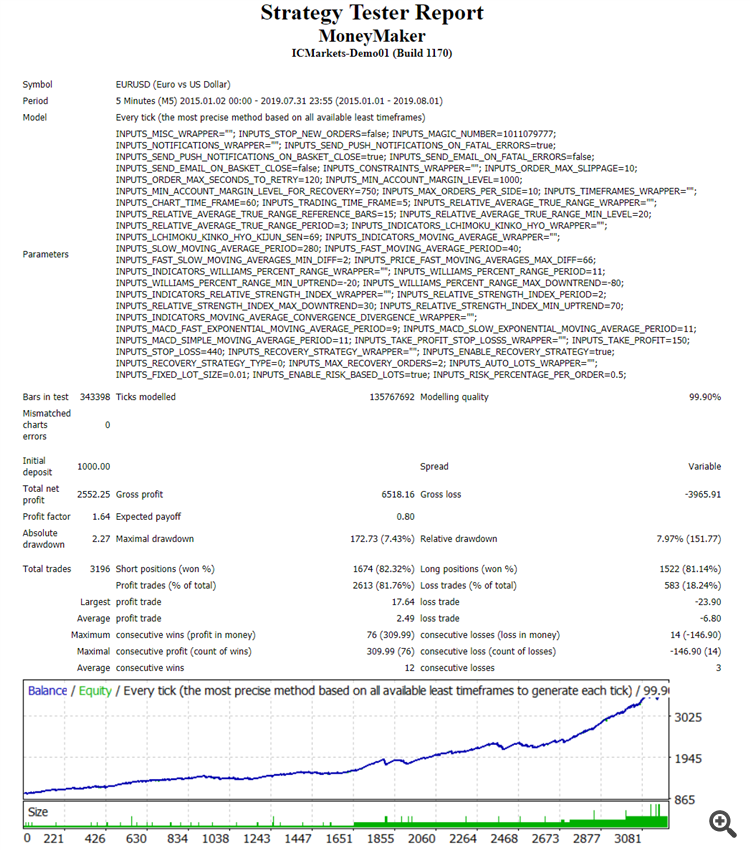Viewport: 750px width, 850px height.
Task: Click Total trades value 3196
Action: click(100, 569)
